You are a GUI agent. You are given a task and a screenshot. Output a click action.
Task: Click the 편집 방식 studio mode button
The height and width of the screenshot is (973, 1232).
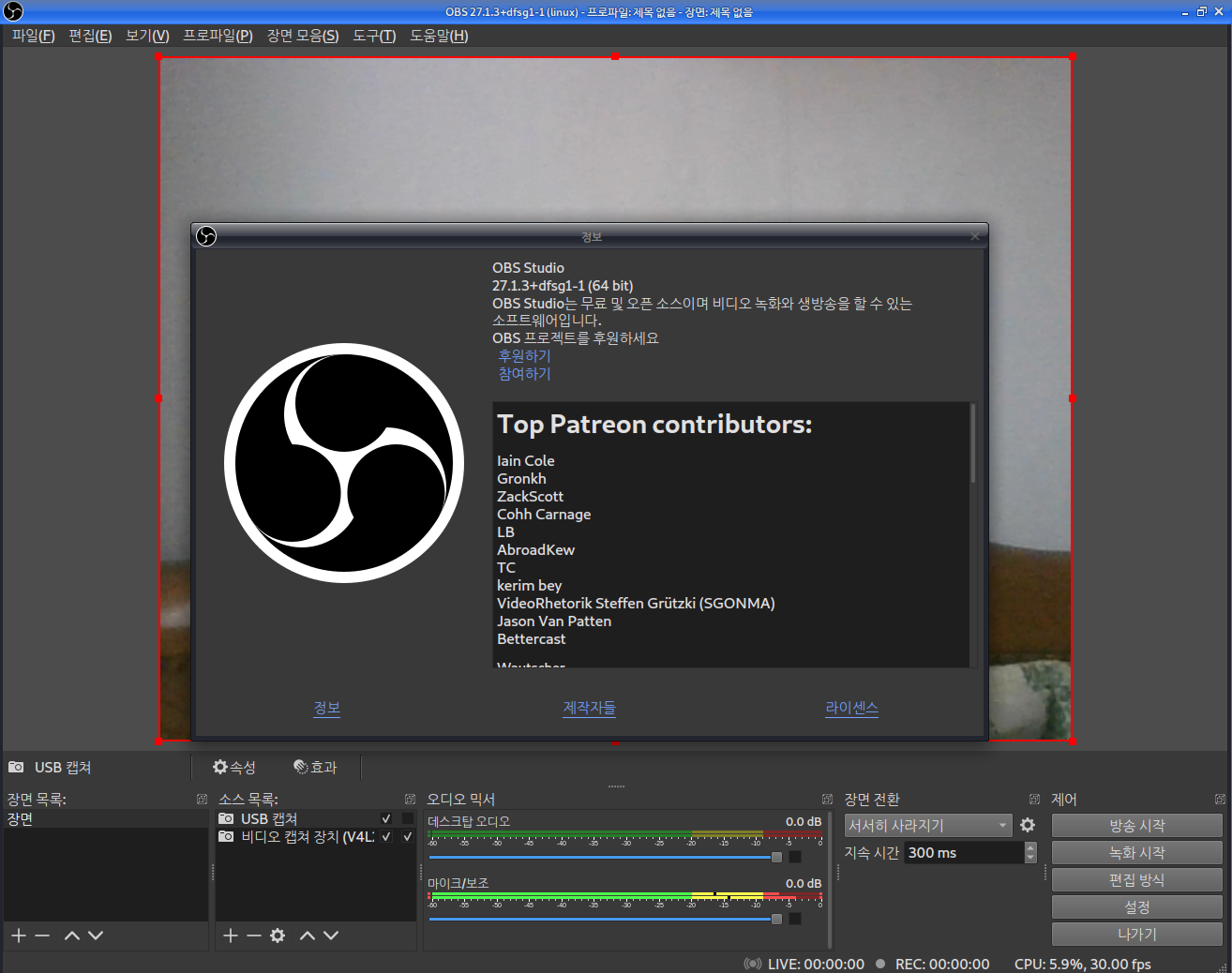point(1137,879)
